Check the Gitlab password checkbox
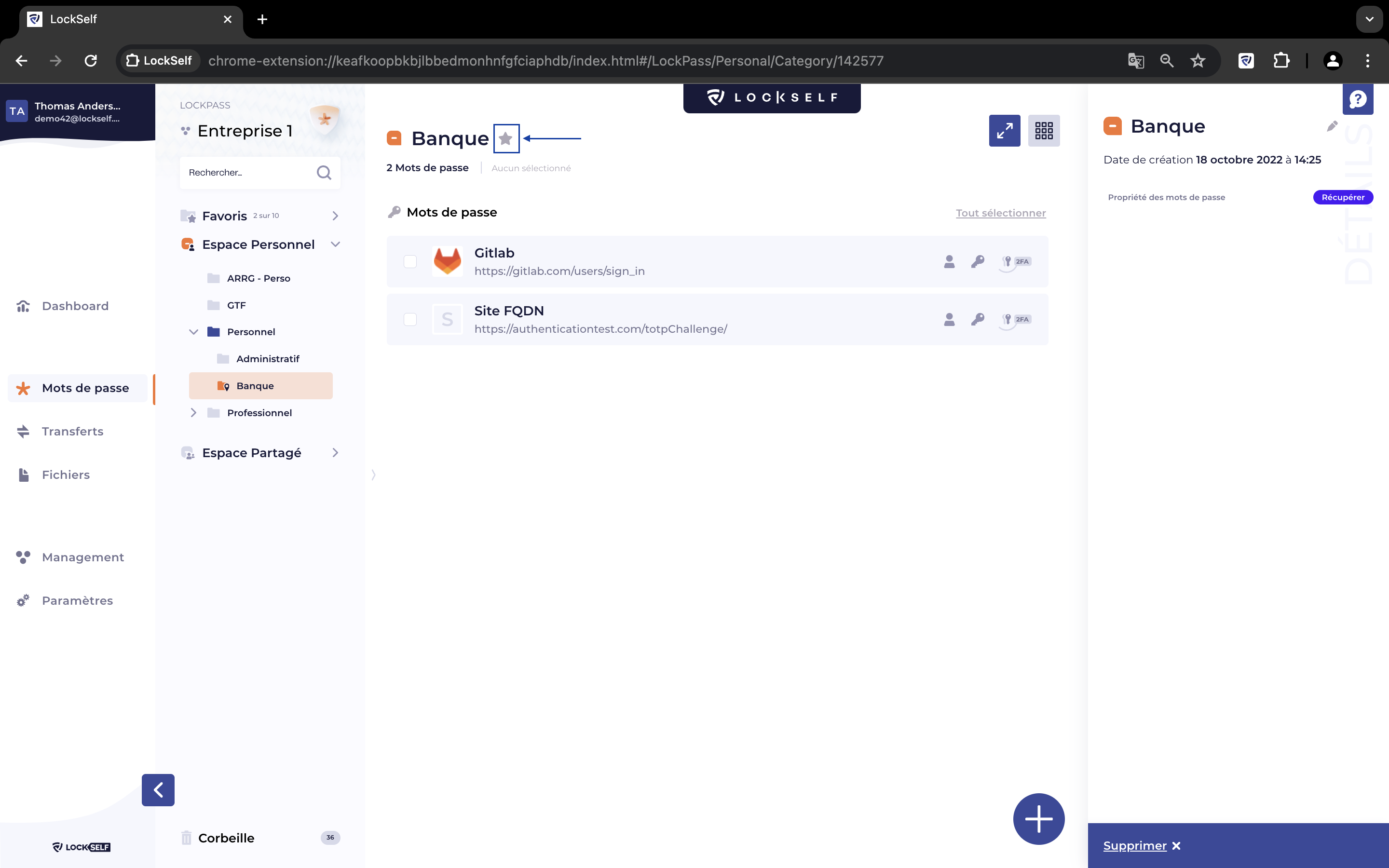 (x=410, y=262)
